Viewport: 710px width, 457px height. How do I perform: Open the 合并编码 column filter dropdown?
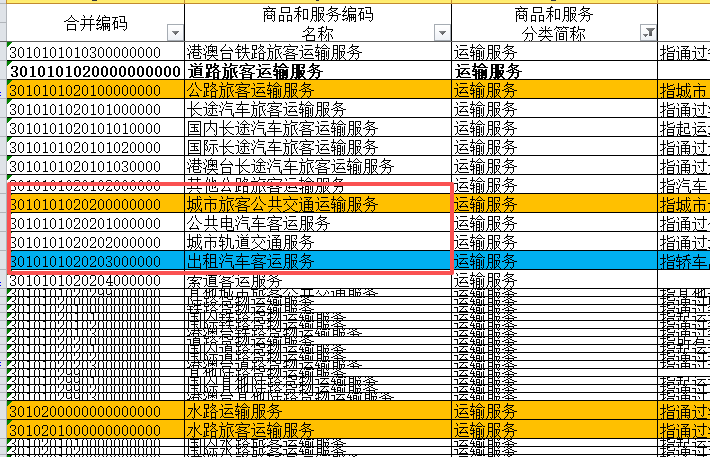(x=175, y=33)
